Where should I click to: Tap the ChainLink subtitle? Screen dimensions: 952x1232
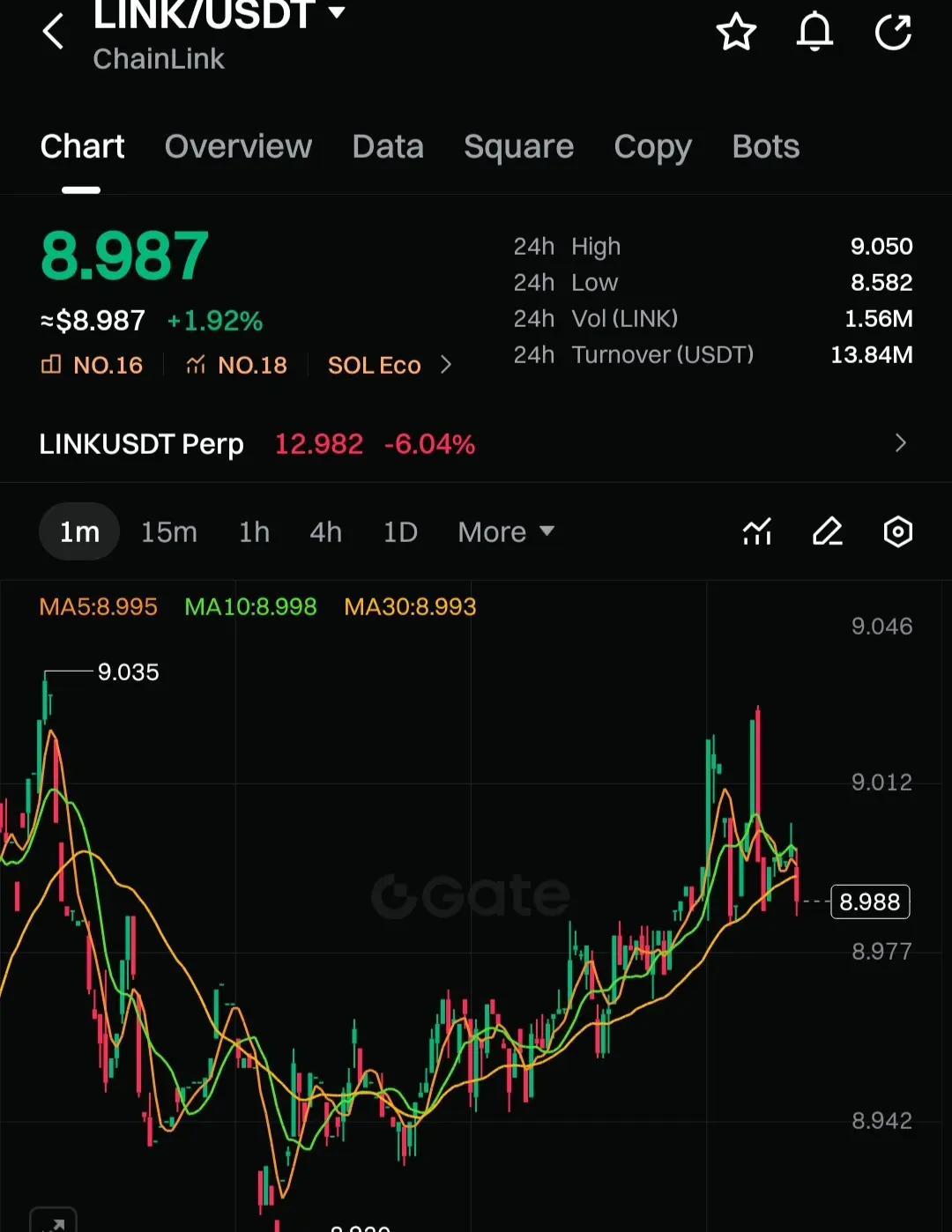[159, 59]
